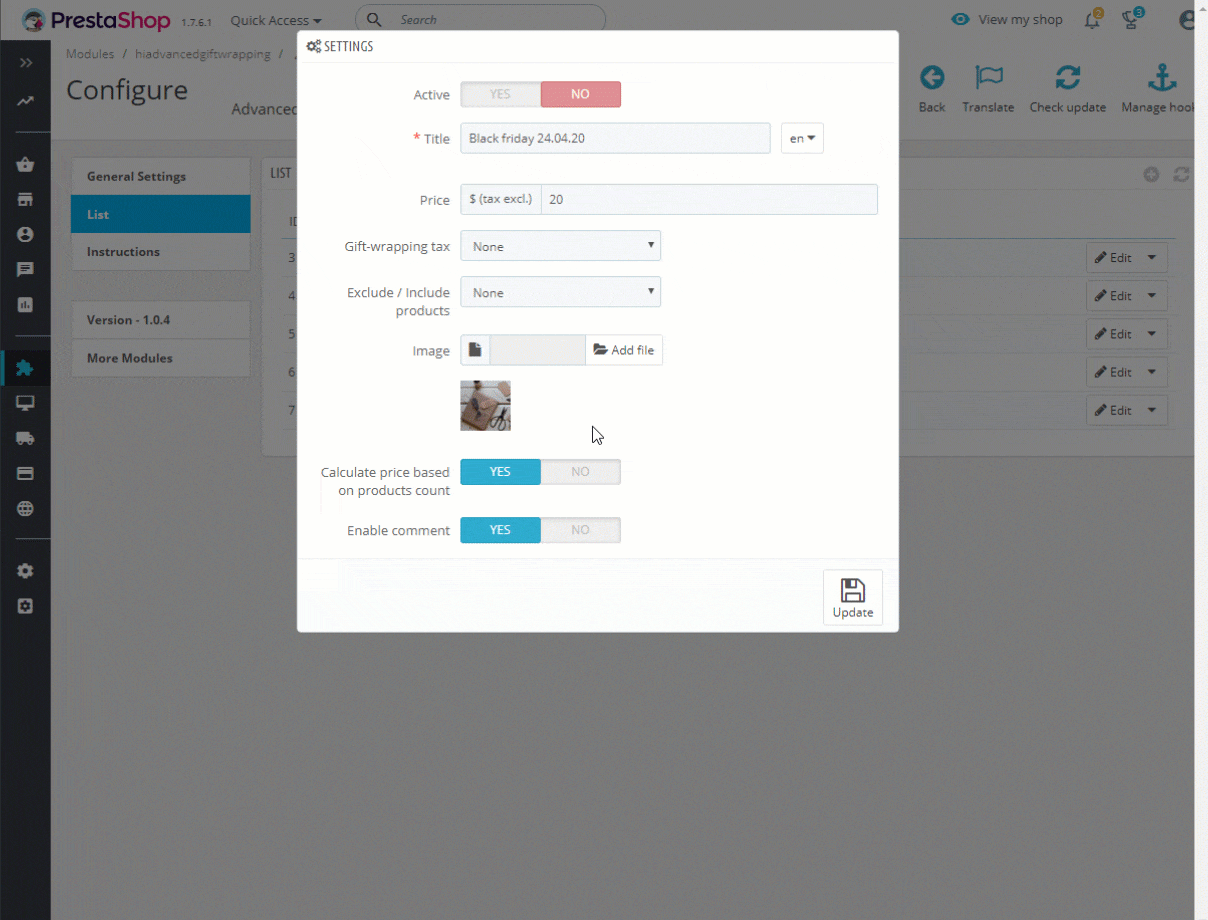Click the Check update refresh icon
Image resolution: width=1208 pixels, height=920 pixels.
click(x=1068, y=78)
